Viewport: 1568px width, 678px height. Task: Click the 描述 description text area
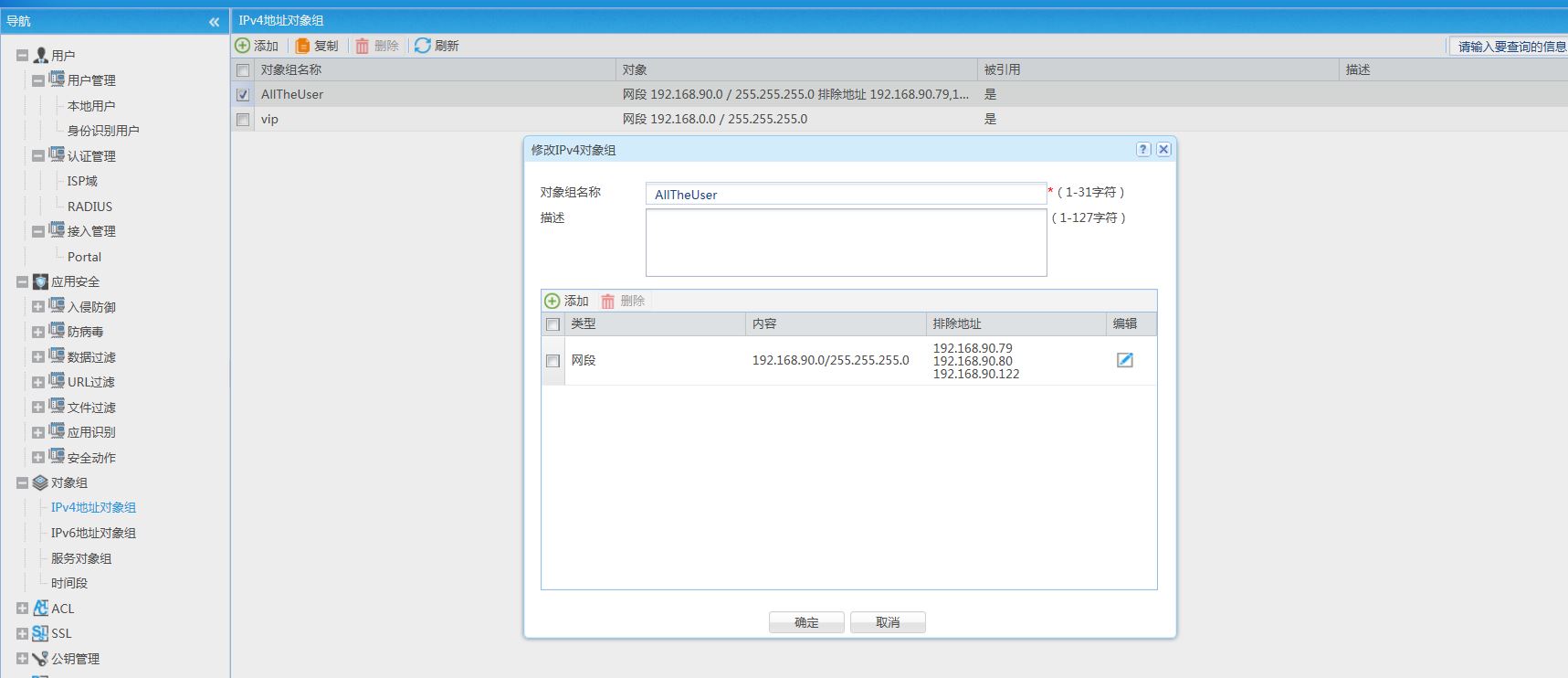[x=846, y=242]
